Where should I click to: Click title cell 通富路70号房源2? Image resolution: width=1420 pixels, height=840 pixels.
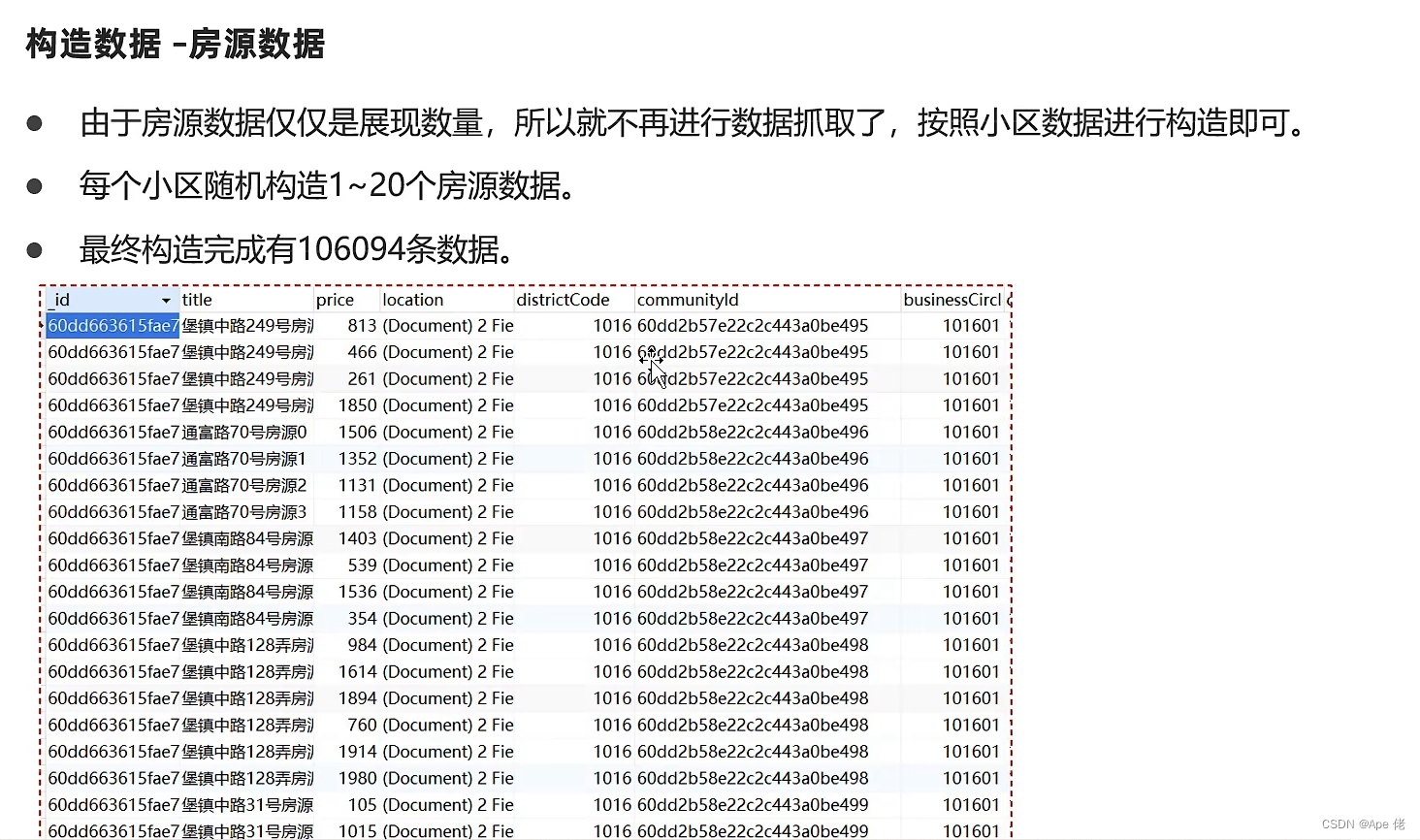[246, 486]
